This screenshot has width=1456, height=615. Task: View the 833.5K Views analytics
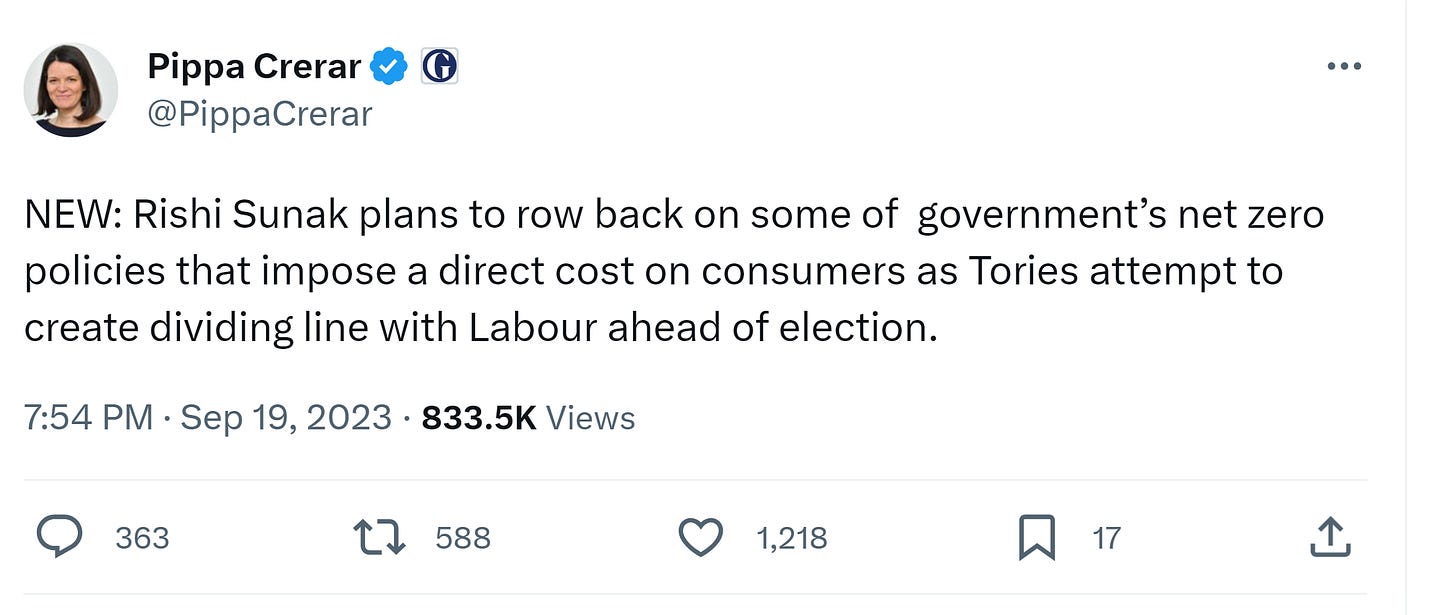[528, 417]
